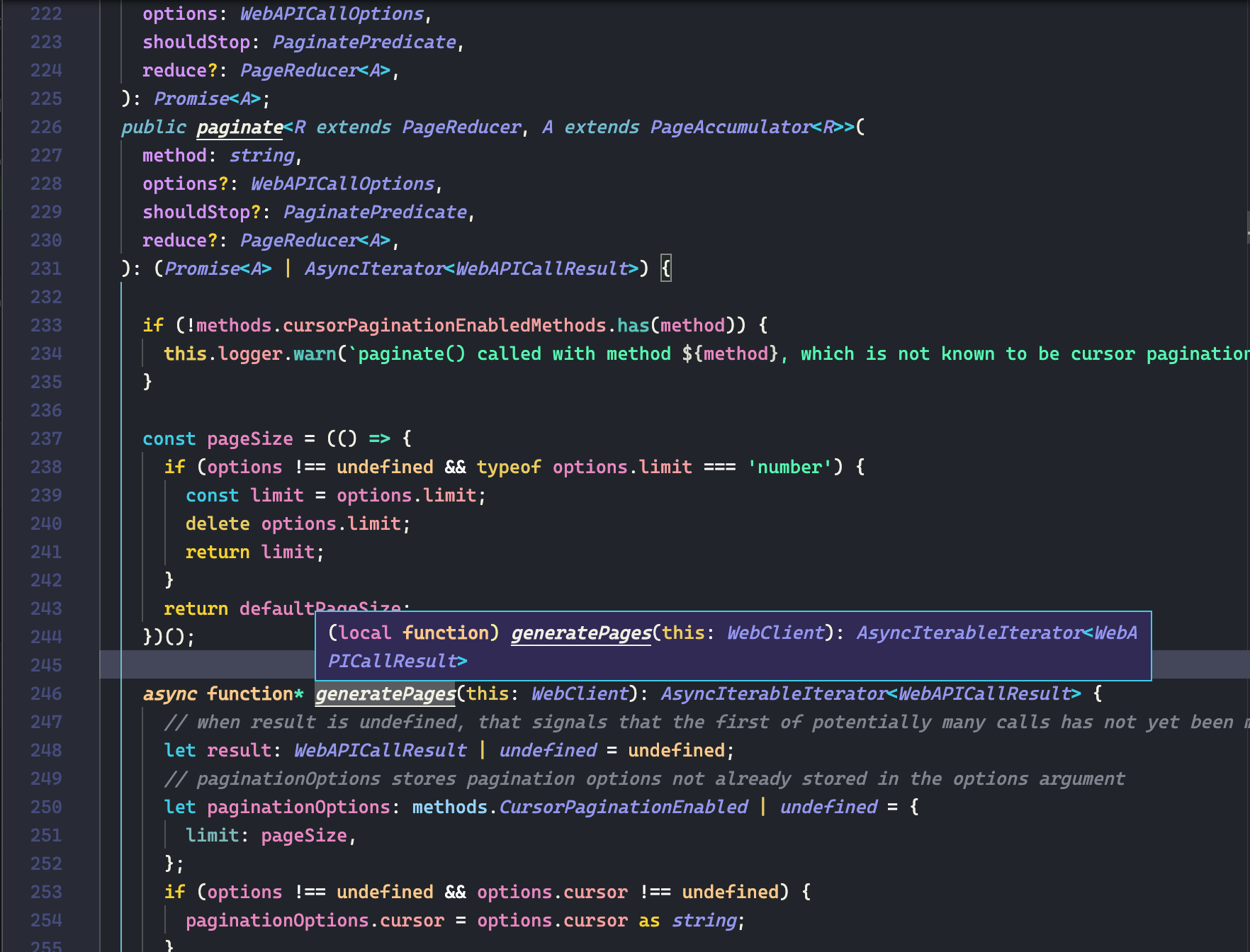Viewport: 1250px width, 952px height.
Task: Click the underlined paginate method name
Action: click(x=240, y=127)
